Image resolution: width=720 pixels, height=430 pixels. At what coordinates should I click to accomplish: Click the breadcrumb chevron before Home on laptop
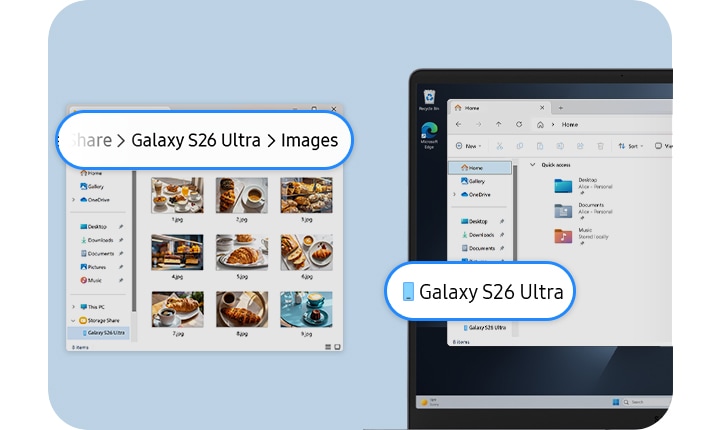click(x=553, y=124)
